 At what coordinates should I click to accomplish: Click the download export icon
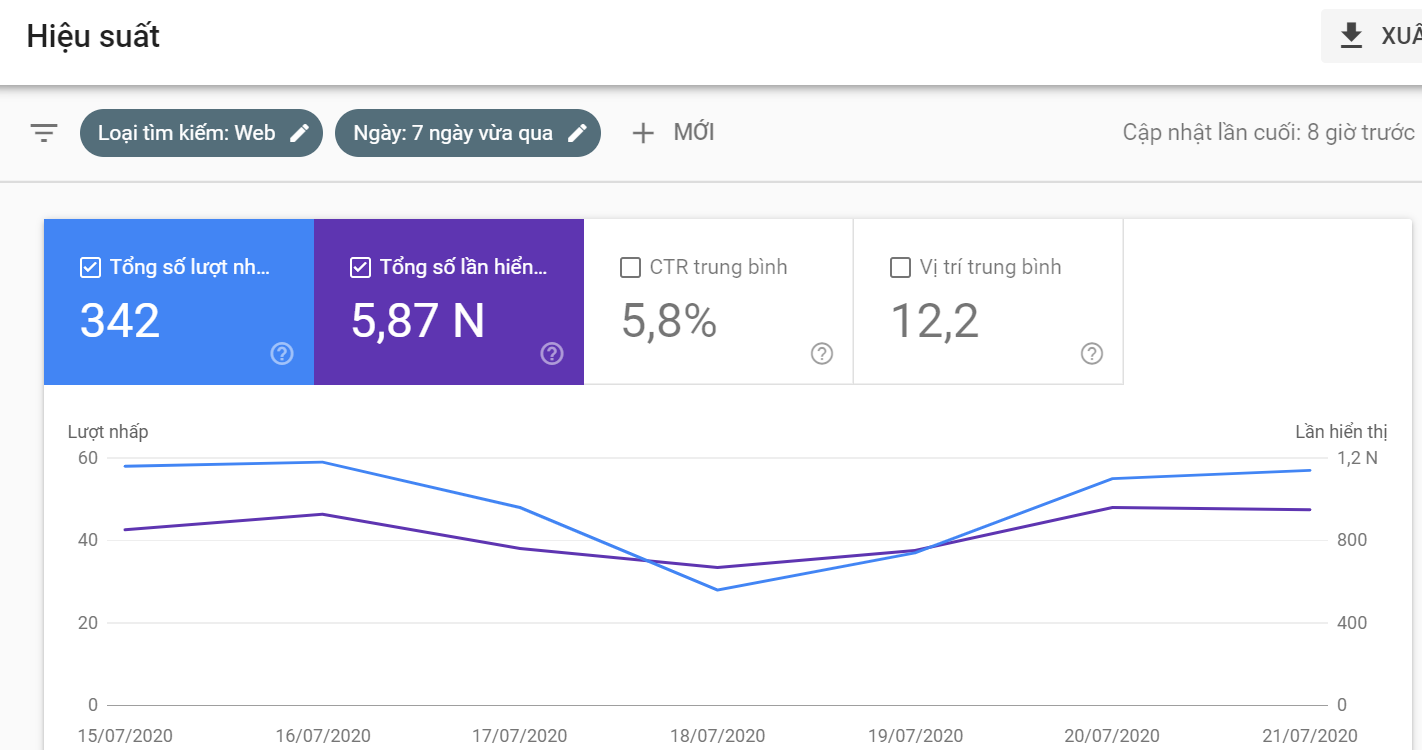(1351, 36)
